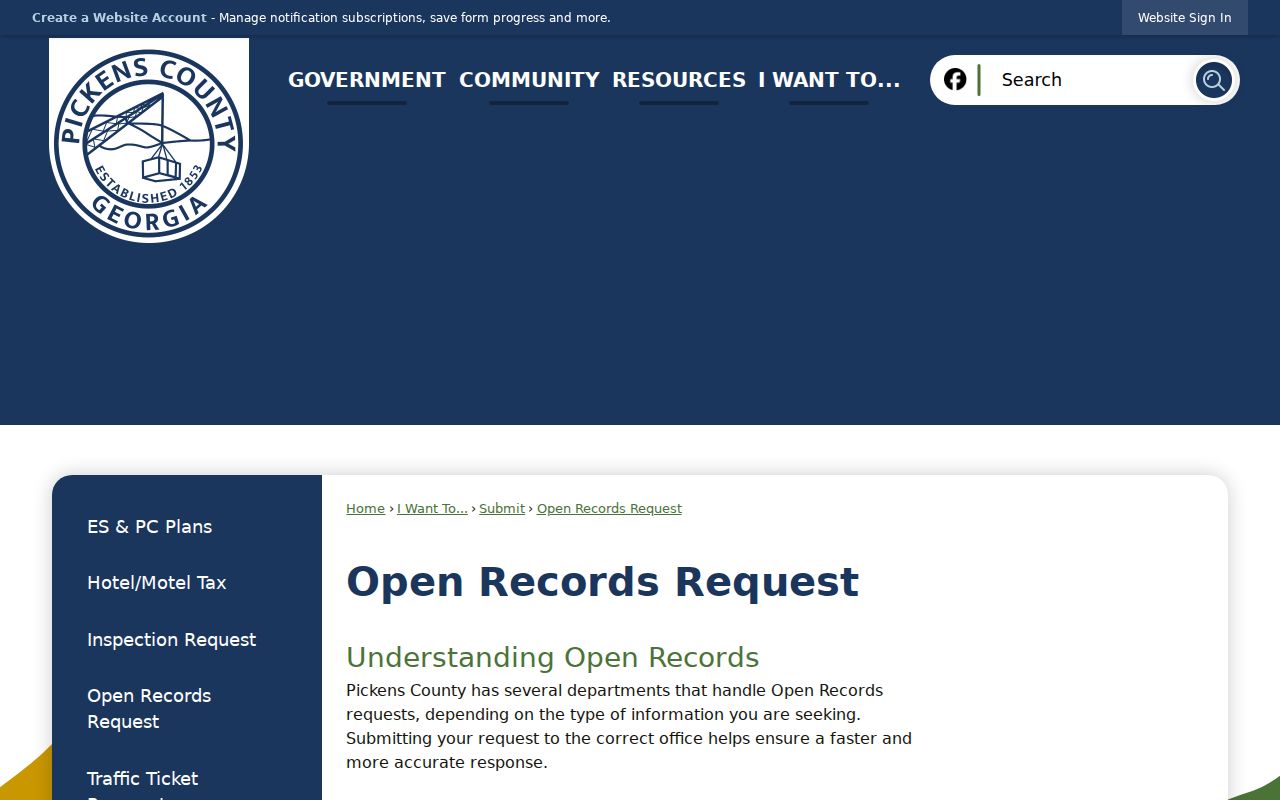Screen dimensions: 1280x800
Task: Open the Submit breadcrumb link
Action: 502,509
